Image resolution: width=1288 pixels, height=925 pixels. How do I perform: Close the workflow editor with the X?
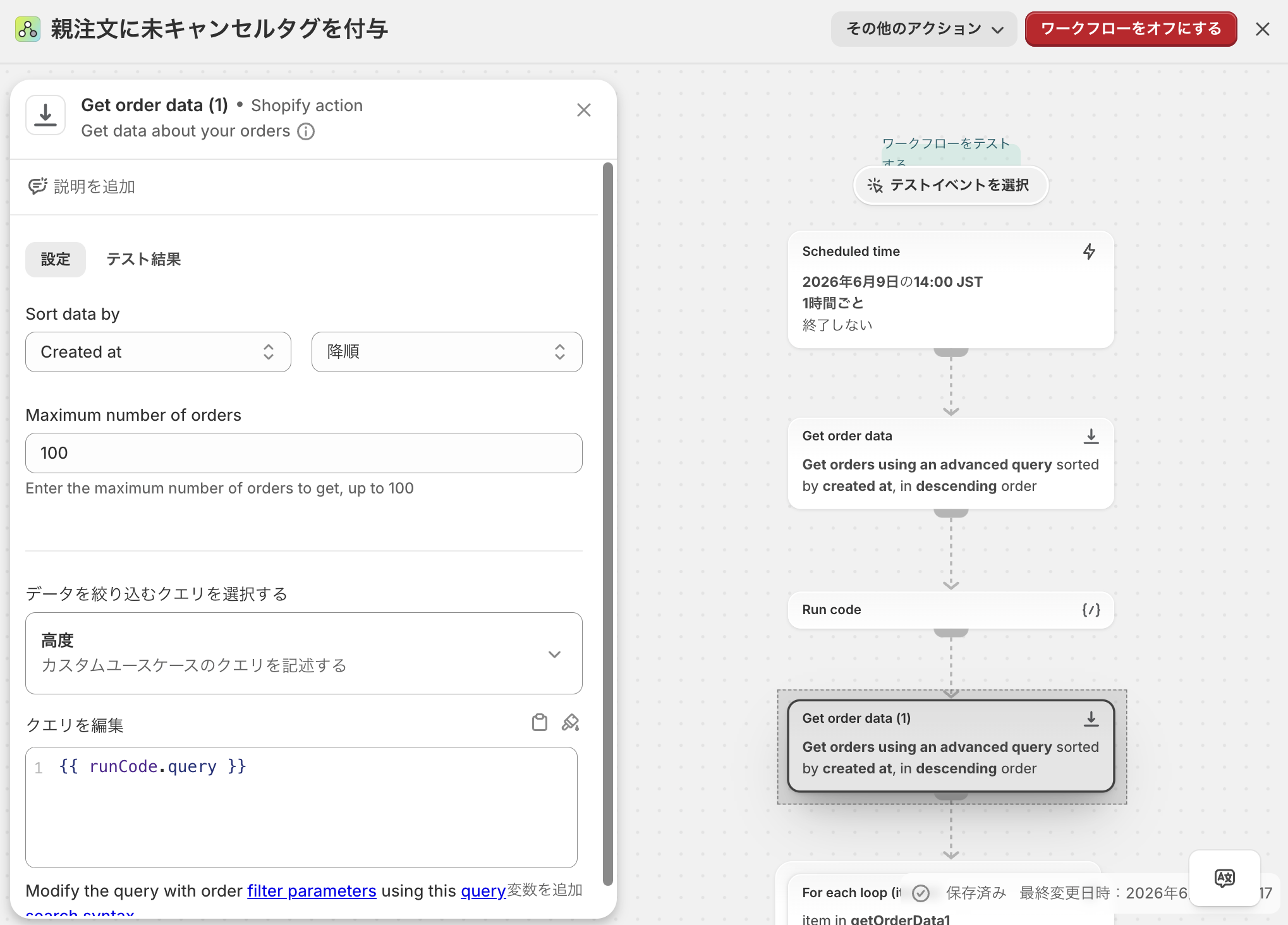tap(1263, 29)
